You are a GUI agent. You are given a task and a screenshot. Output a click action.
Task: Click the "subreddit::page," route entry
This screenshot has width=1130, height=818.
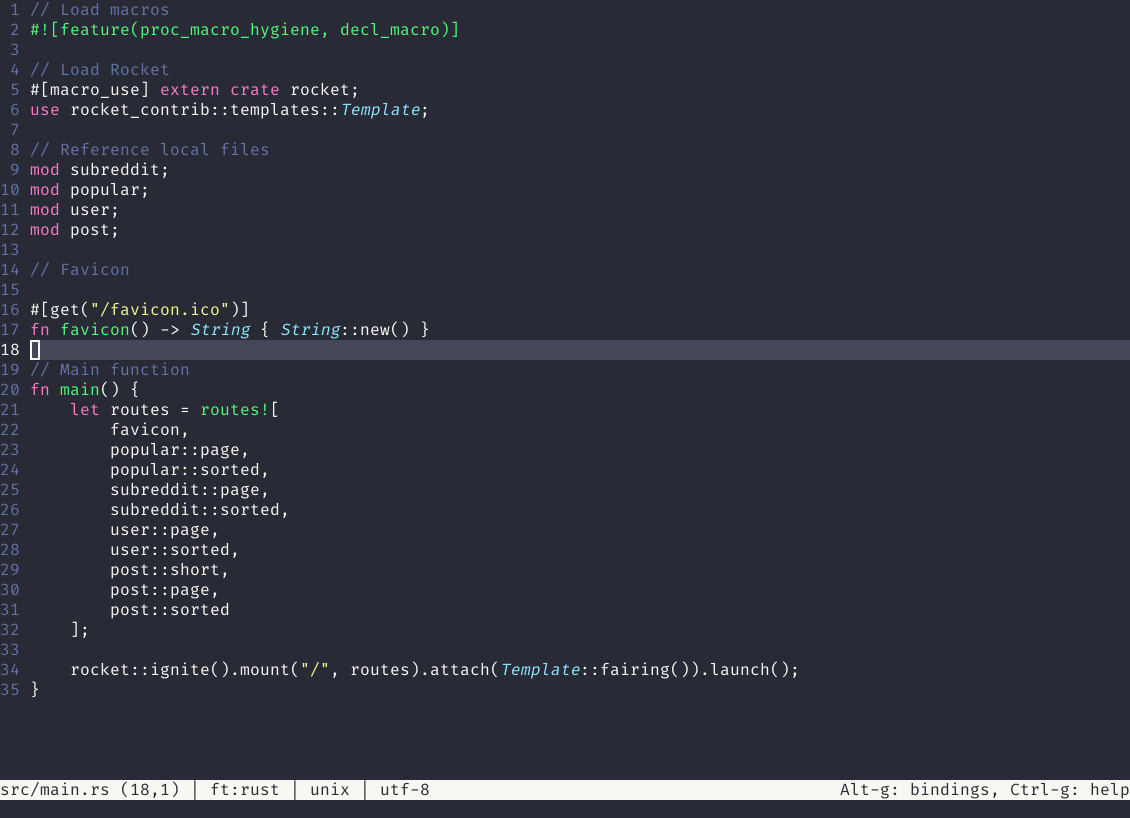pyautogui.click(x=190, y=490)
